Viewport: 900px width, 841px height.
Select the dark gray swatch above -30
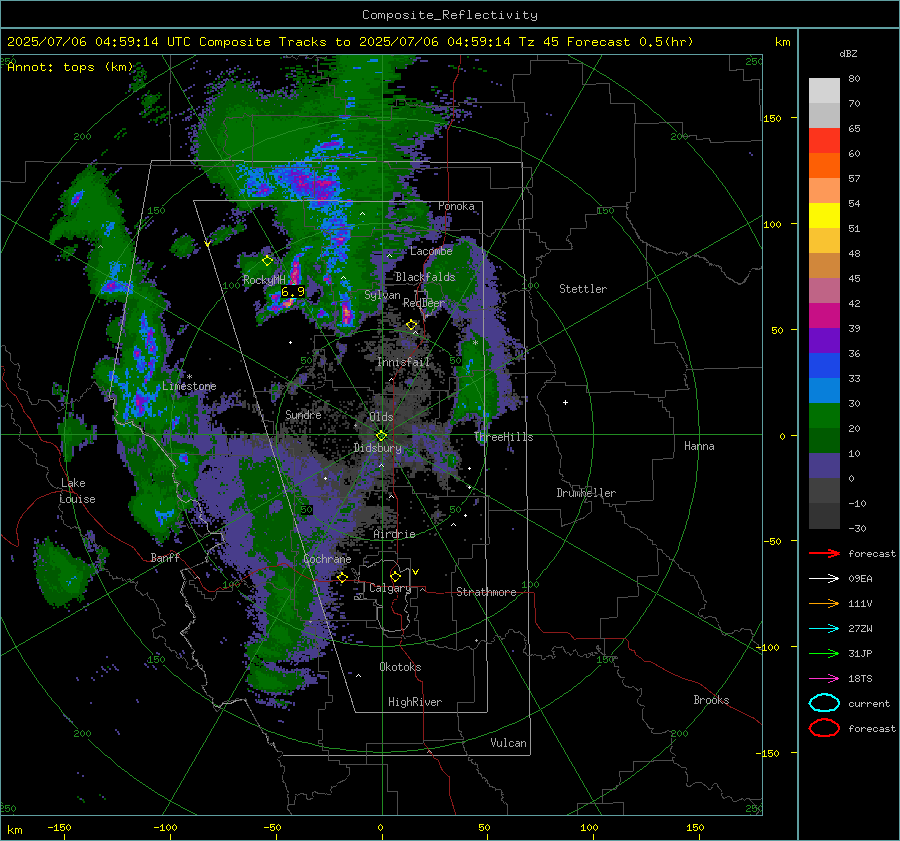(824, 516)
